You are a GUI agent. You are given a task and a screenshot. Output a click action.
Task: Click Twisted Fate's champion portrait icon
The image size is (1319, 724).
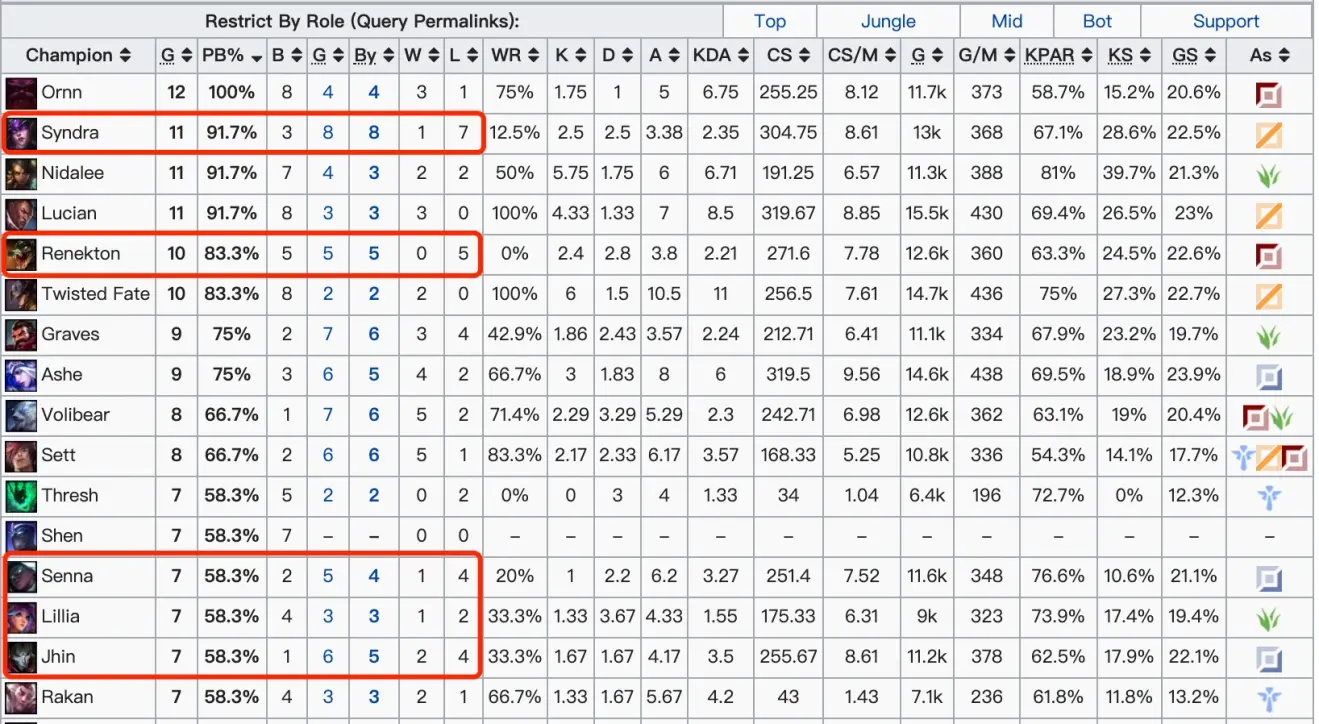point(21,294)
